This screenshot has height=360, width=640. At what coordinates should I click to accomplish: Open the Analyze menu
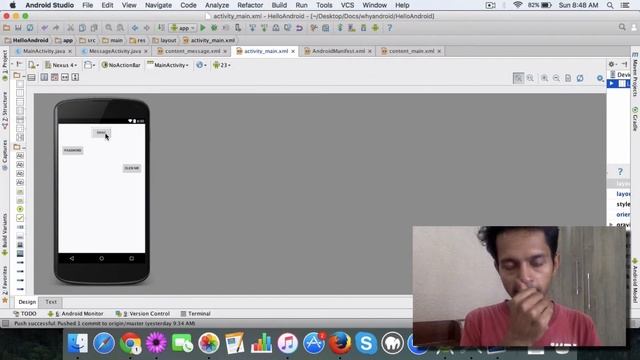[x=217, y=5]
